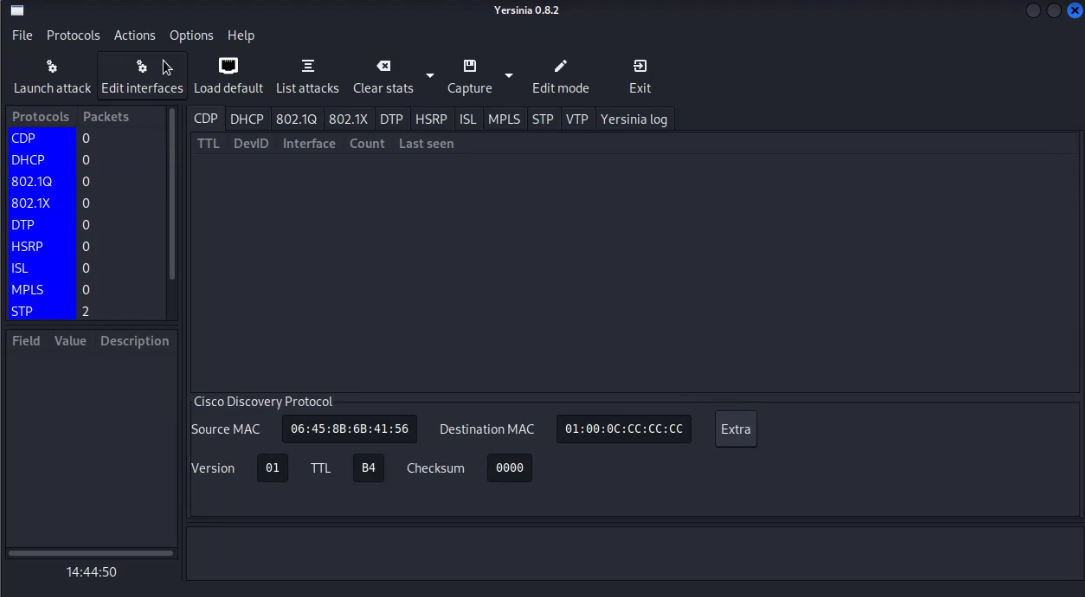This screenshot has height=597, width=1085.
Task: Select DHCP row in Protocols list
Action: click(x=86, y=160)
